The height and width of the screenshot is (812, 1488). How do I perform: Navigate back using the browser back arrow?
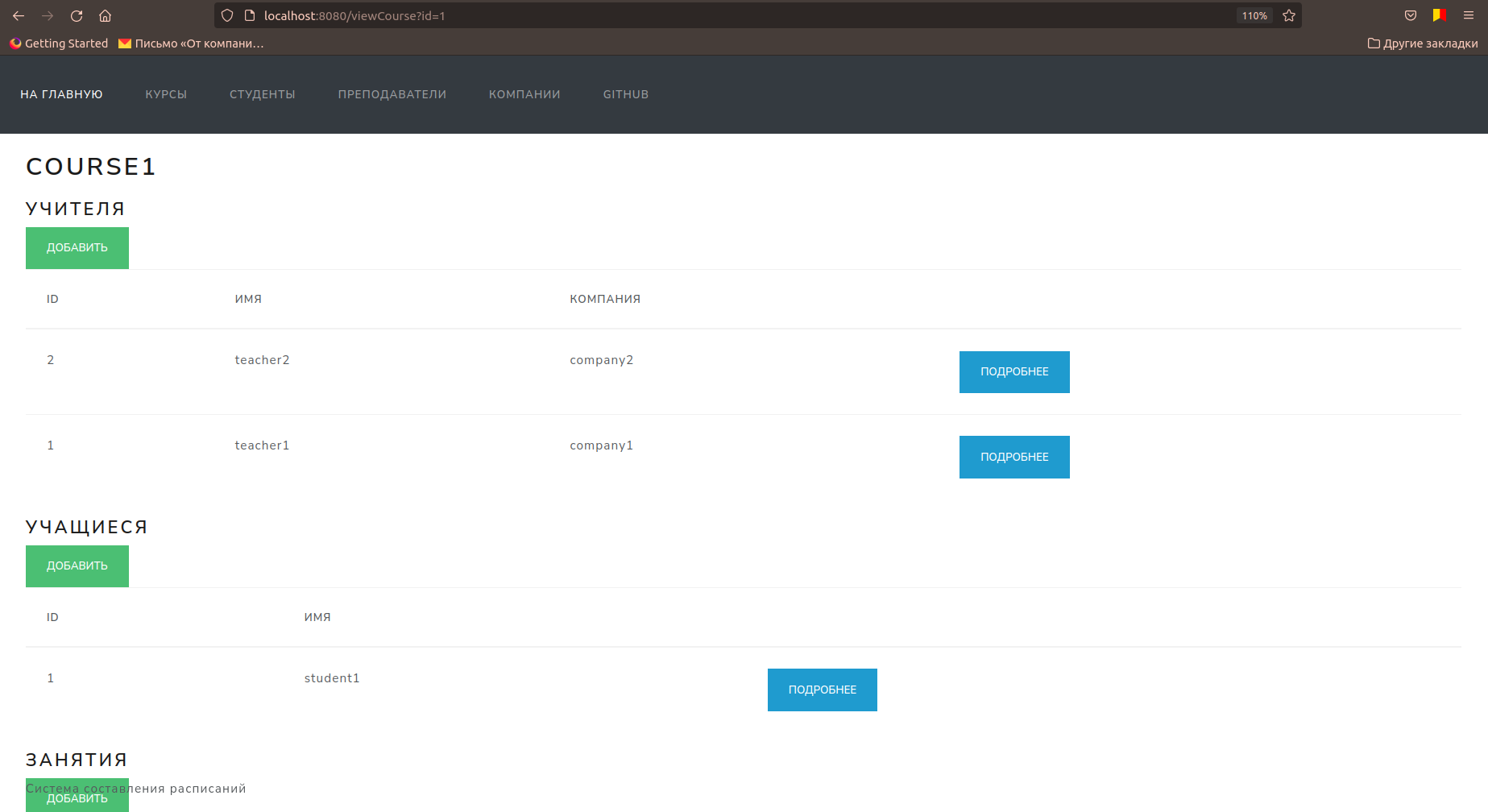point(18,15)
